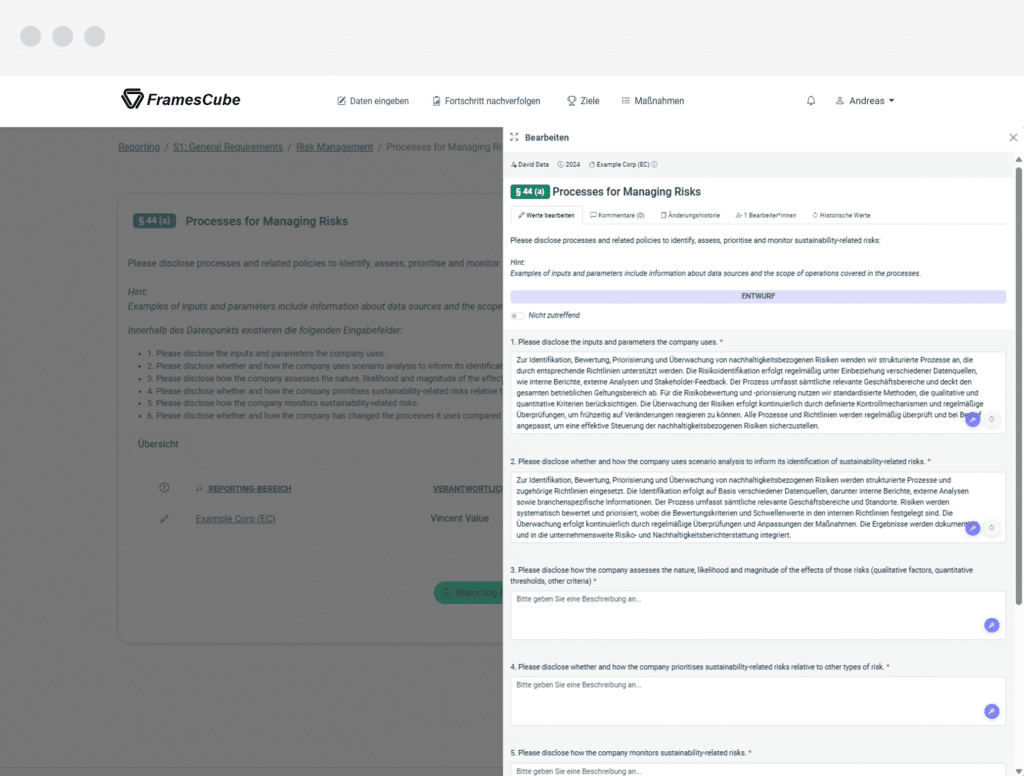Click AI magic wand in question 3 field

click(991, 625)
